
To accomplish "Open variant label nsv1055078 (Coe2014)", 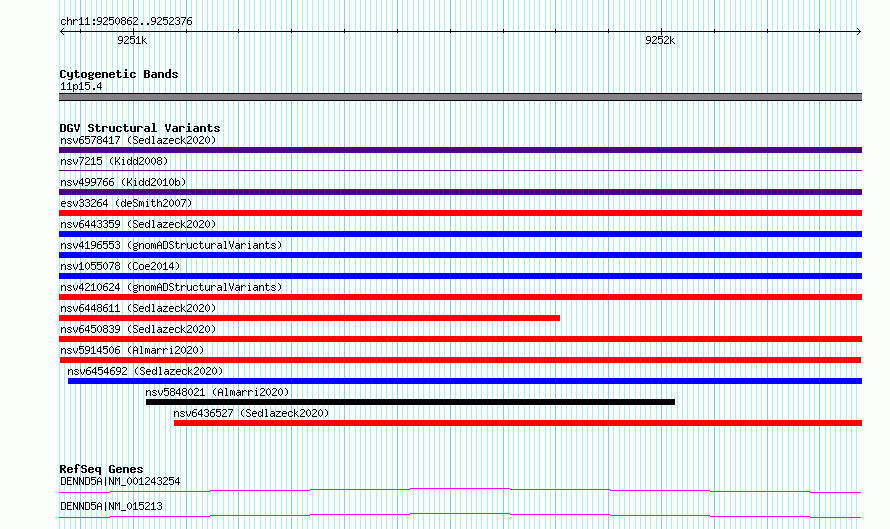I will [120, 266].
